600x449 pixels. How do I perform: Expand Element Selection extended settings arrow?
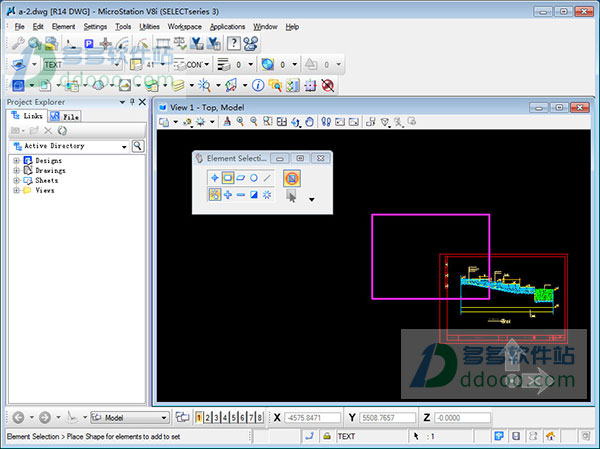[311, 199]
